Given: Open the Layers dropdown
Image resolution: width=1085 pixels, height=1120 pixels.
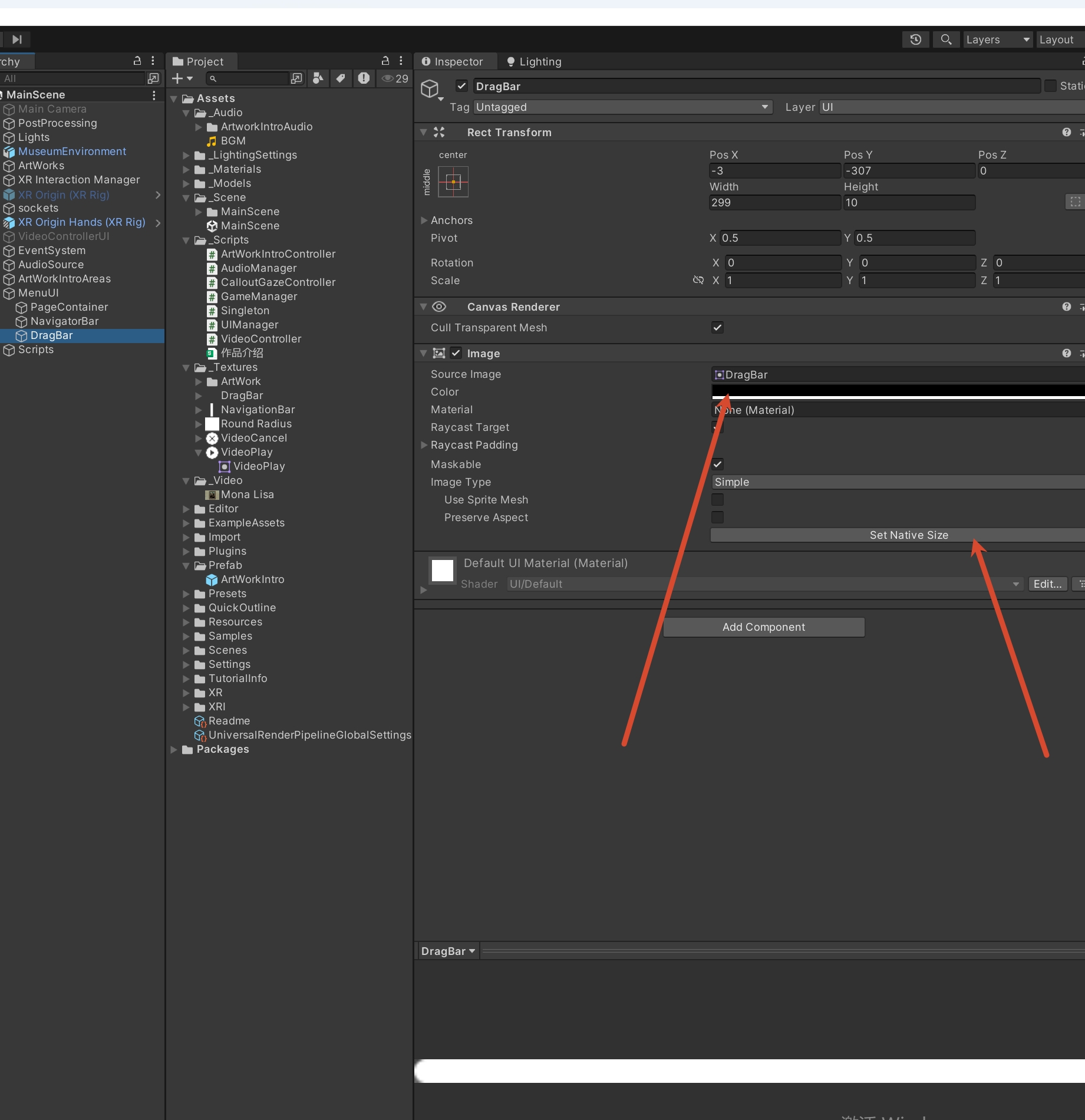Looking at the screenshot, I should coord(998,39).
